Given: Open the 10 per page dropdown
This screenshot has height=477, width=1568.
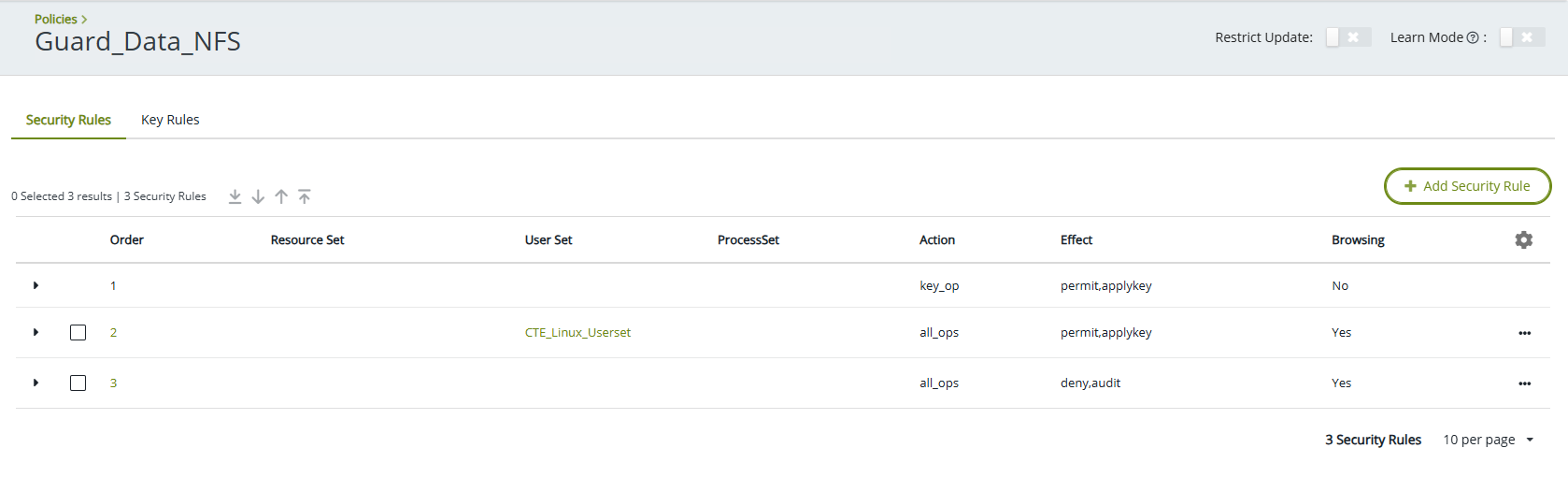Looking at the screenshot, I should point(1489,440).
